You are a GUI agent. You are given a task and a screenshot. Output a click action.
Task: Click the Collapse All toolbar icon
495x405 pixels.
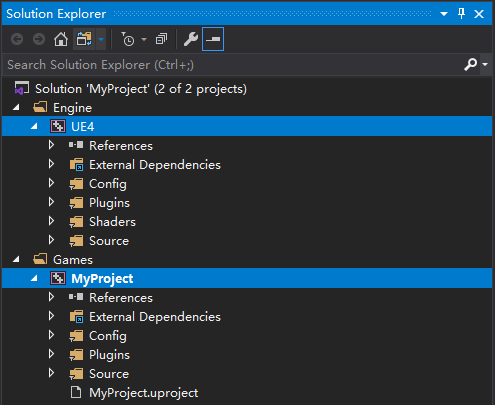tap(162, 39)
